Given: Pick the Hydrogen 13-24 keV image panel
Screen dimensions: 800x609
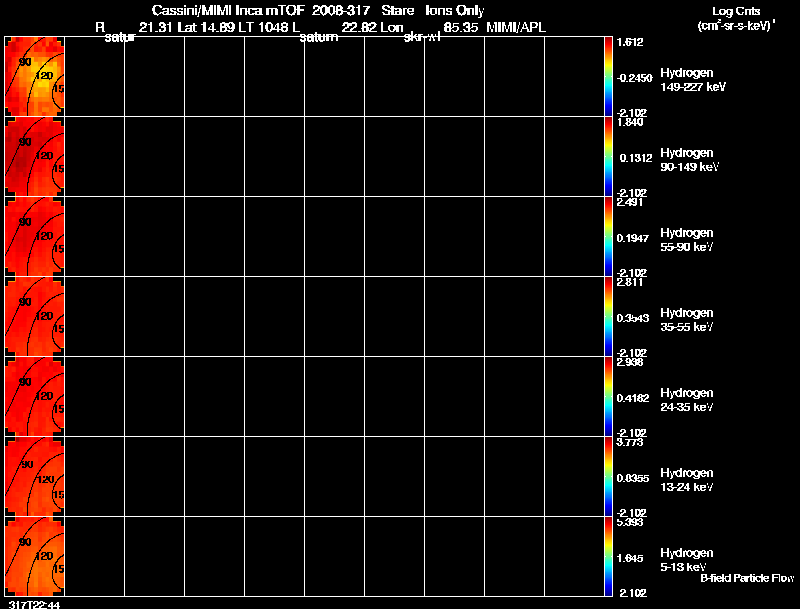Looking at the screenshot, I should coord(34,477).
